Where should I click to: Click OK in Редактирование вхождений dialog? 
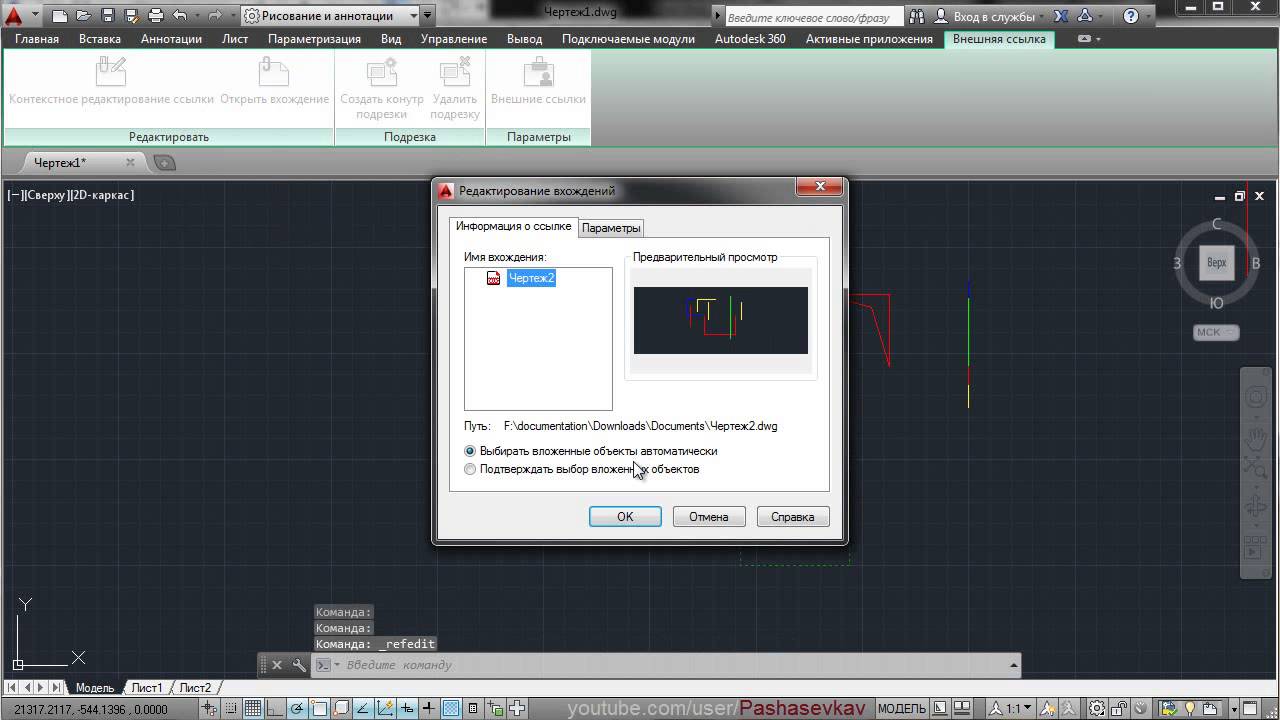[x=625, y=517]
